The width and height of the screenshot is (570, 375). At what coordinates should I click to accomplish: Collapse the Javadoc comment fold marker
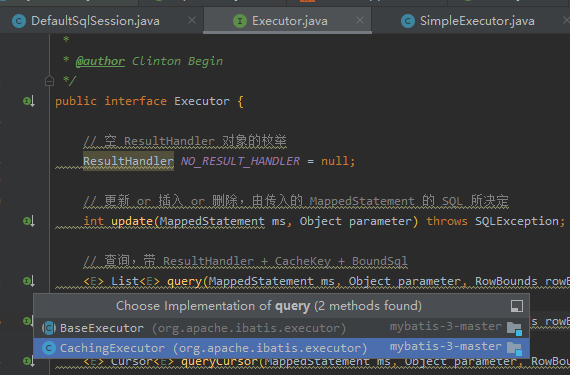(49, 81)
